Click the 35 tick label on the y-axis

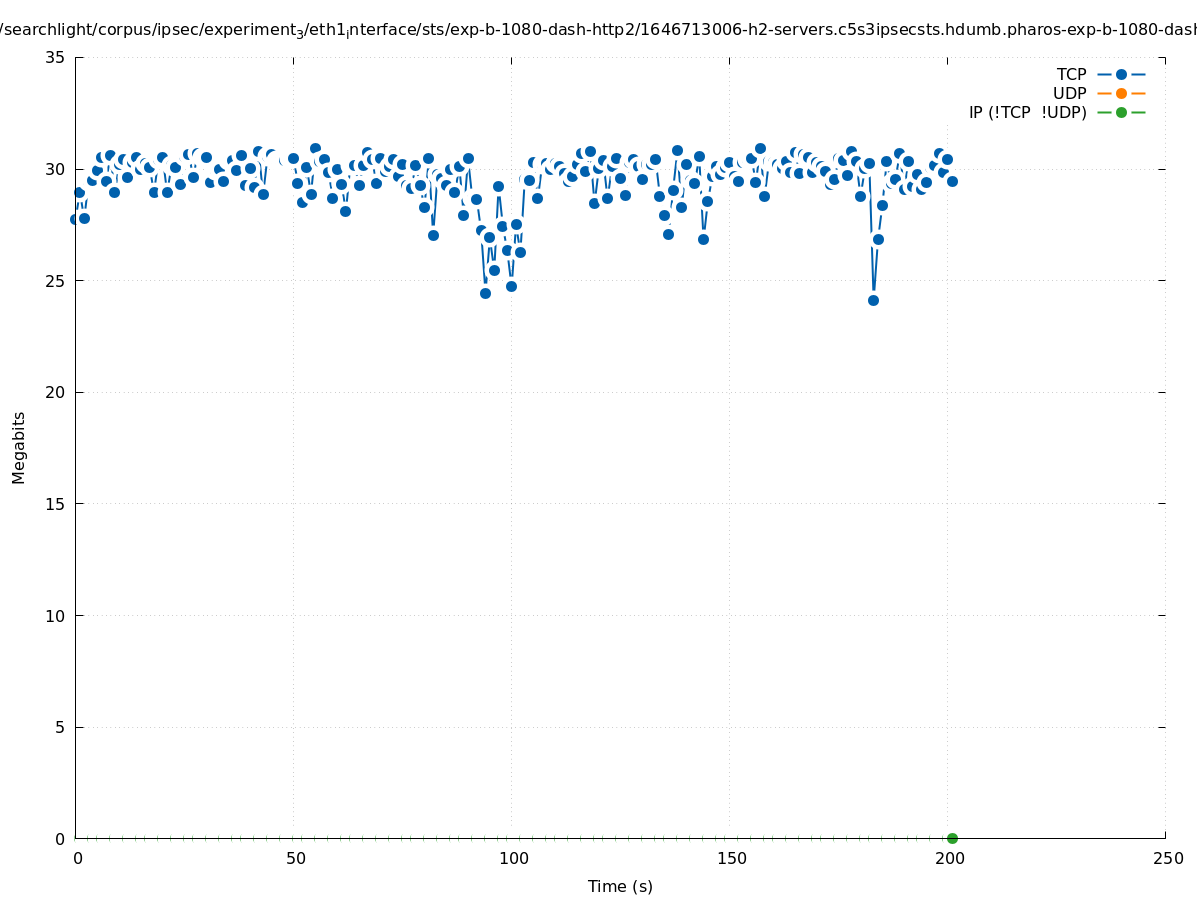tap(55, 57)
